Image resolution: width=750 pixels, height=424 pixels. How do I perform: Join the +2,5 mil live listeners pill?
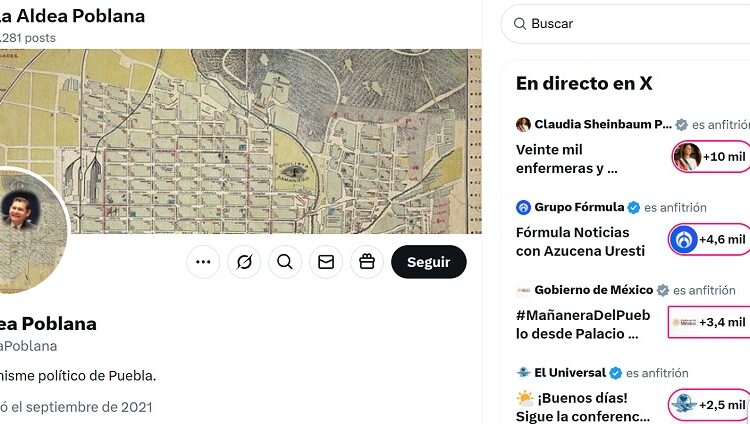(709, 405)
